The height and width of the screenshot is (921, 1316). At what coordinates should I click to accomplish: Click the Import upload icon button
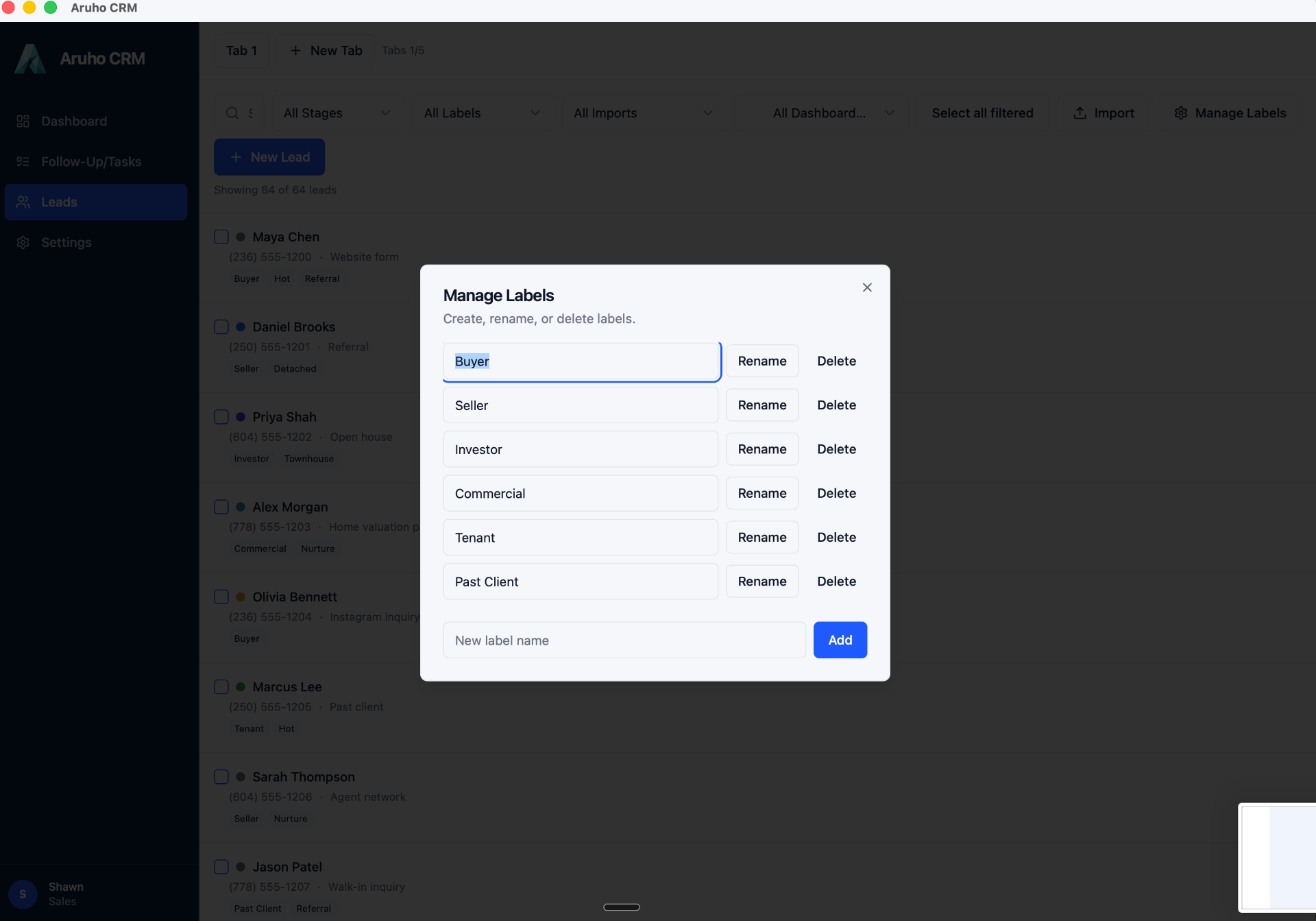point(1104,113)
